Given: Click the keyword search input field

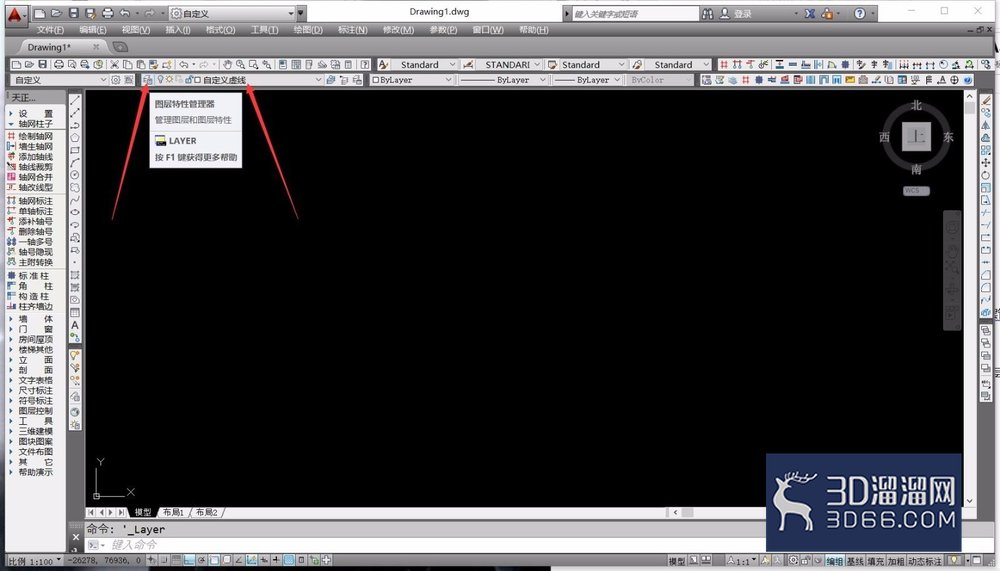Looking at the screenshot, I should 635,13.
